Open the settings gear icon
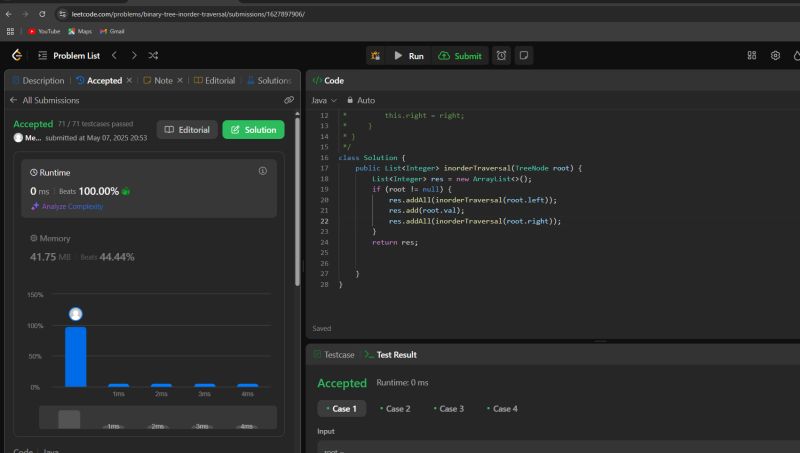800x453 pixels. pyautogui.click(x=775, y=55)
